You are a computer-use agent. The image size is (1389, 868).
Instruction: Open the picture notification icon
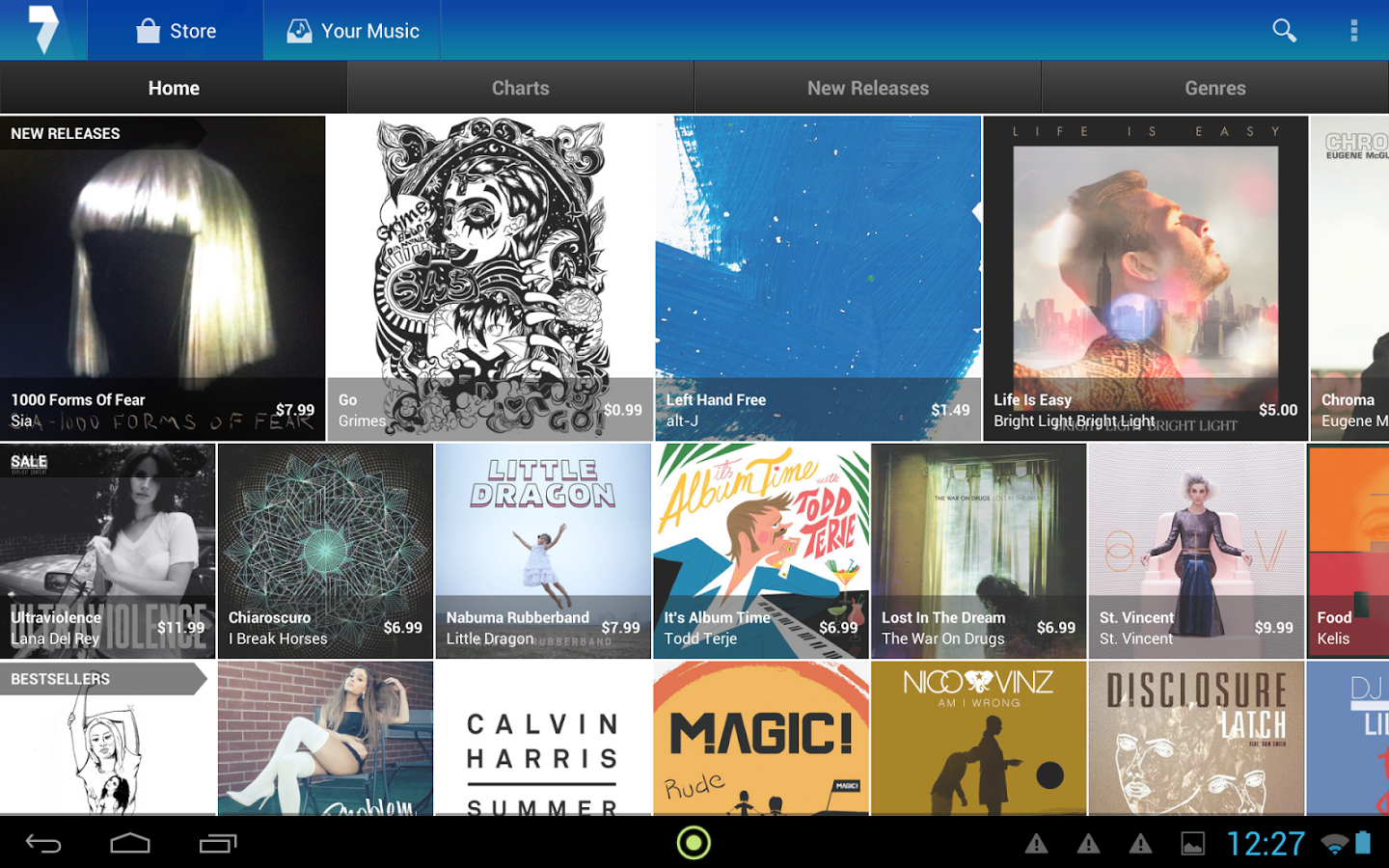point(1193,844)
